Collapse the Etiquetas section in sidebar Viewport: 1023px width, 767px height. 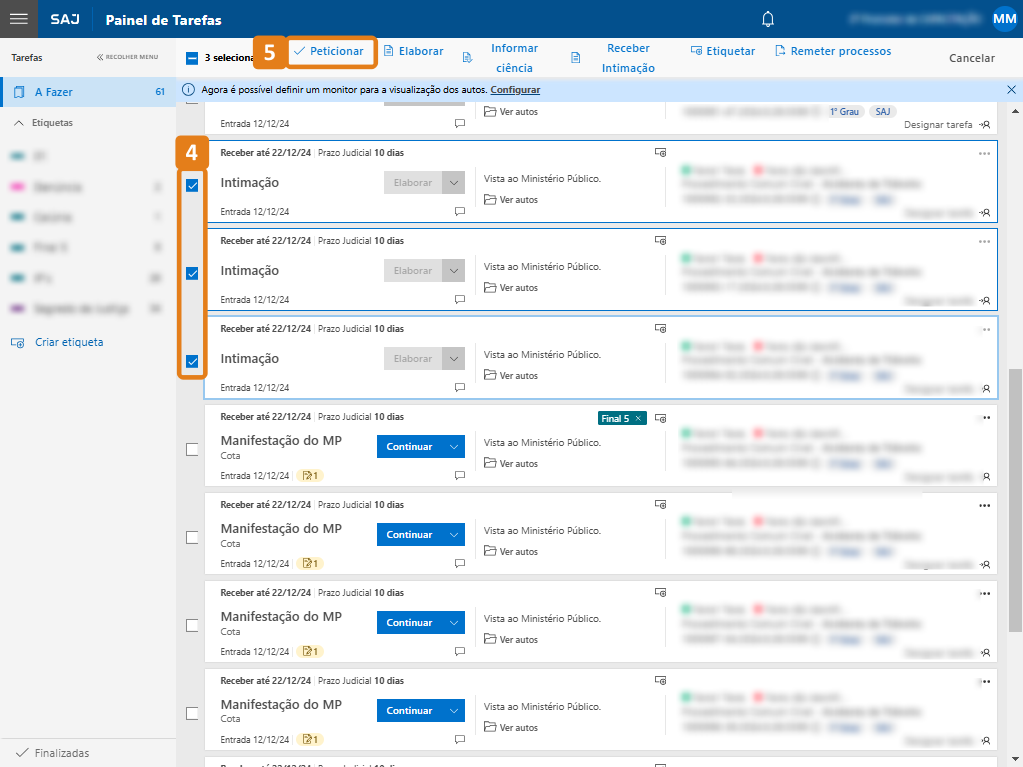click(x=19, y=123)
